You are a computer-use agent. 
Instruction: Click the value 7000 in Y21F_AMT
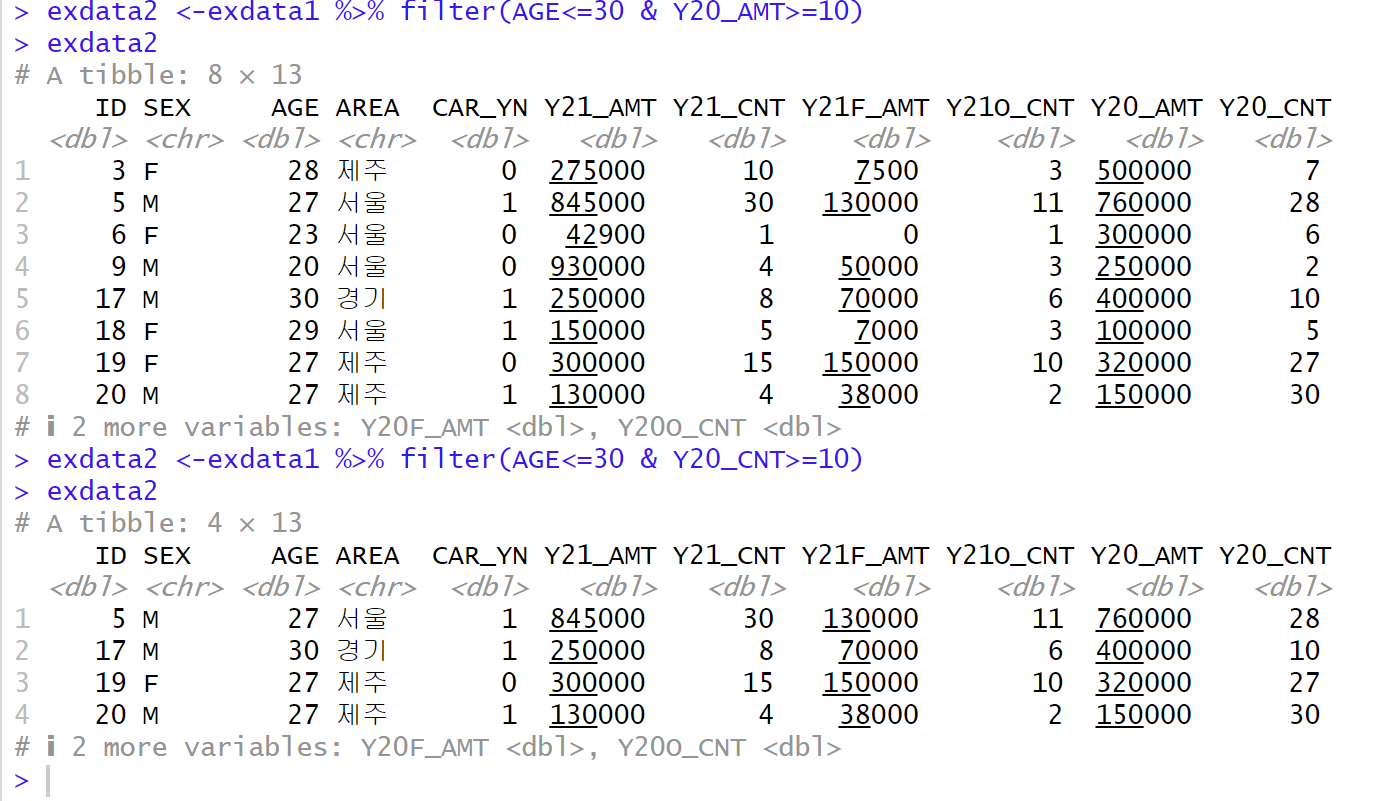click(886, 331)
